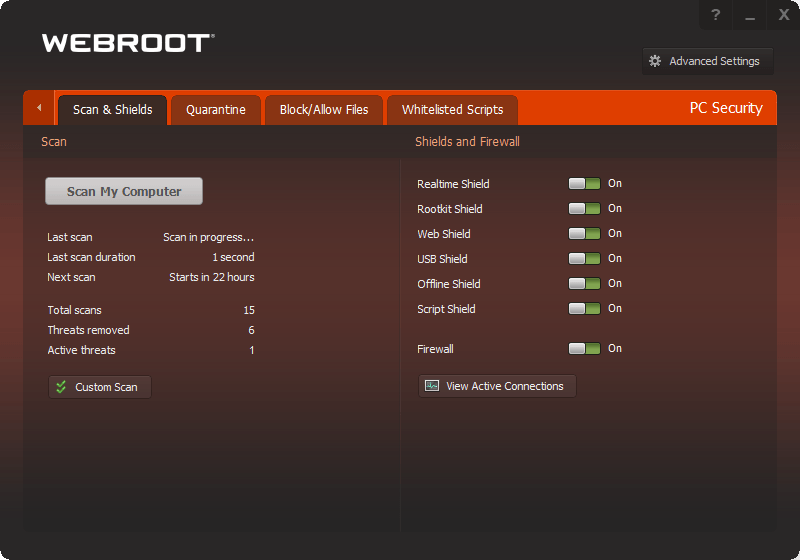
Task: Click the Script Shield label
Action: point(446,309)
